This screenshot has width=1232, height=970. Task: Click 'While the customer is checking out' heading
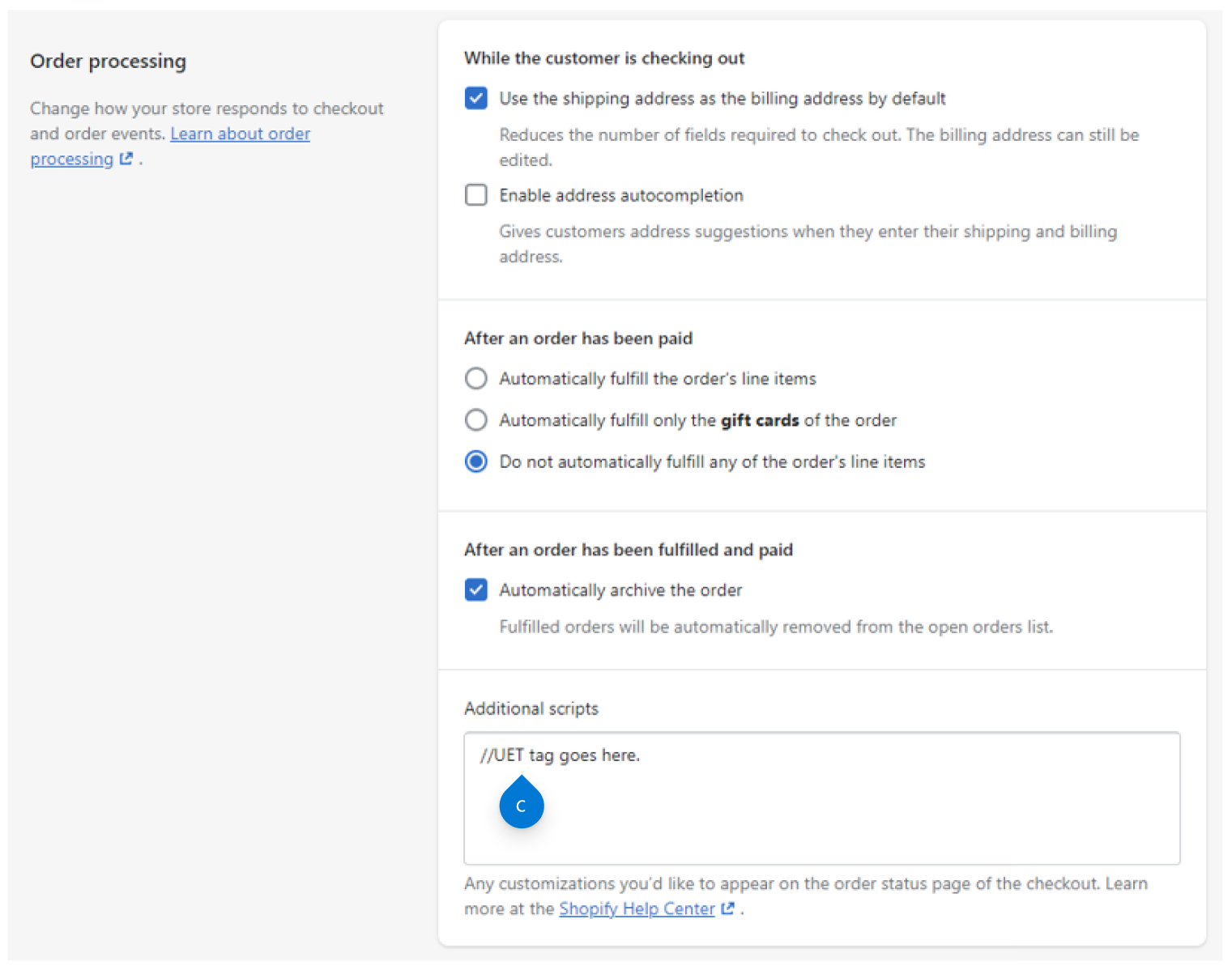pyautogui.click(x=604, y=58)
